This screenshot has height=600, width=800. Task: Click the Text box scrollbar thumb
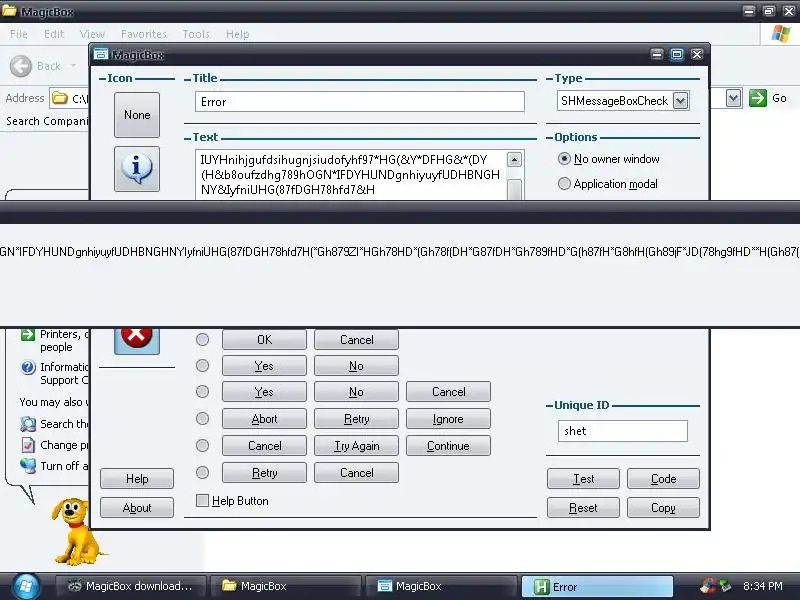tap(514, 189)
